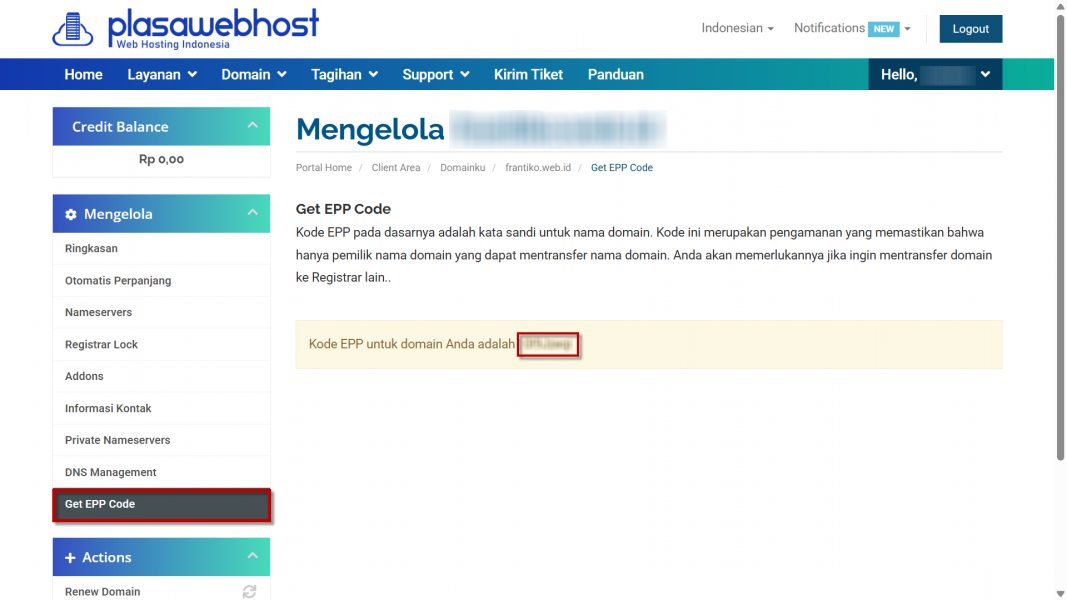Click the plus icon in Actions header
The width and height of the screenshot is (1067, 600).
pos(70,558)
